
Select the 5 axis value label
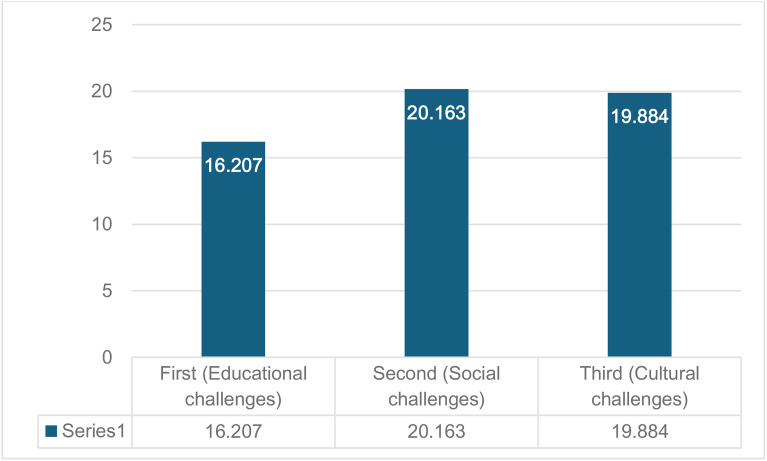pyautogui.click(x=107, y=291)
